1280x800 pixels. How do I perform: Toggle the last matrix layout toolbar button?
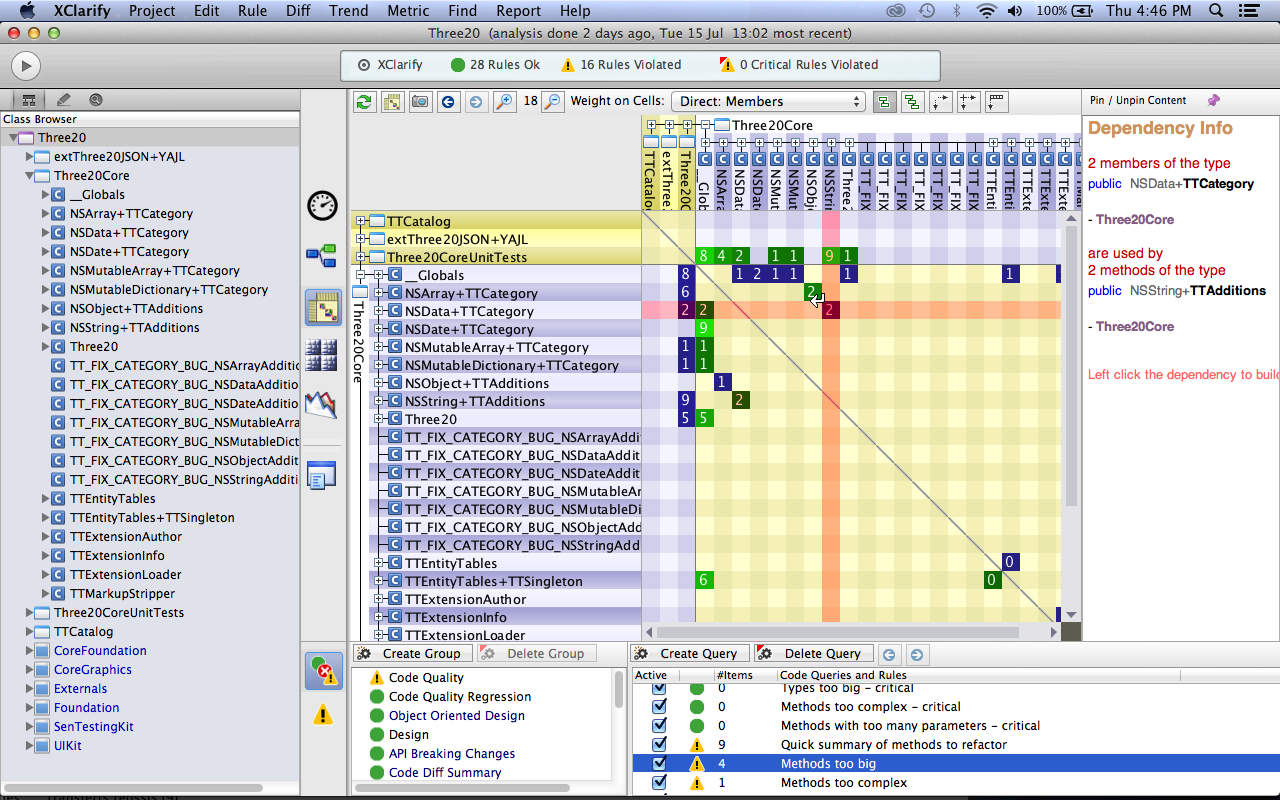tap(996, 101)
